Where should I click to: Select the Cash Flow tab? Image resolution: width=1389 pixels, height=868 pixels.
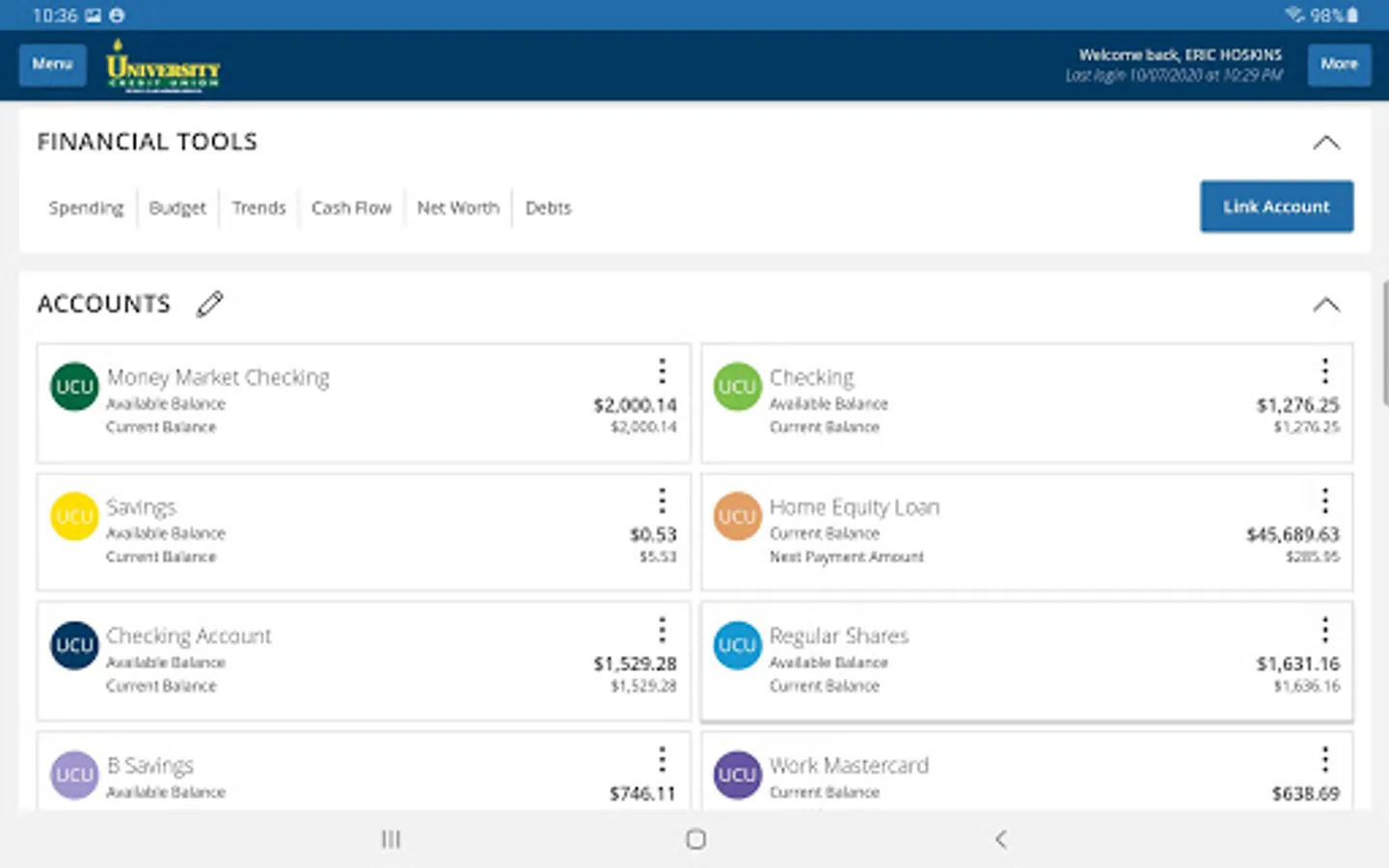tap(351, 207)
